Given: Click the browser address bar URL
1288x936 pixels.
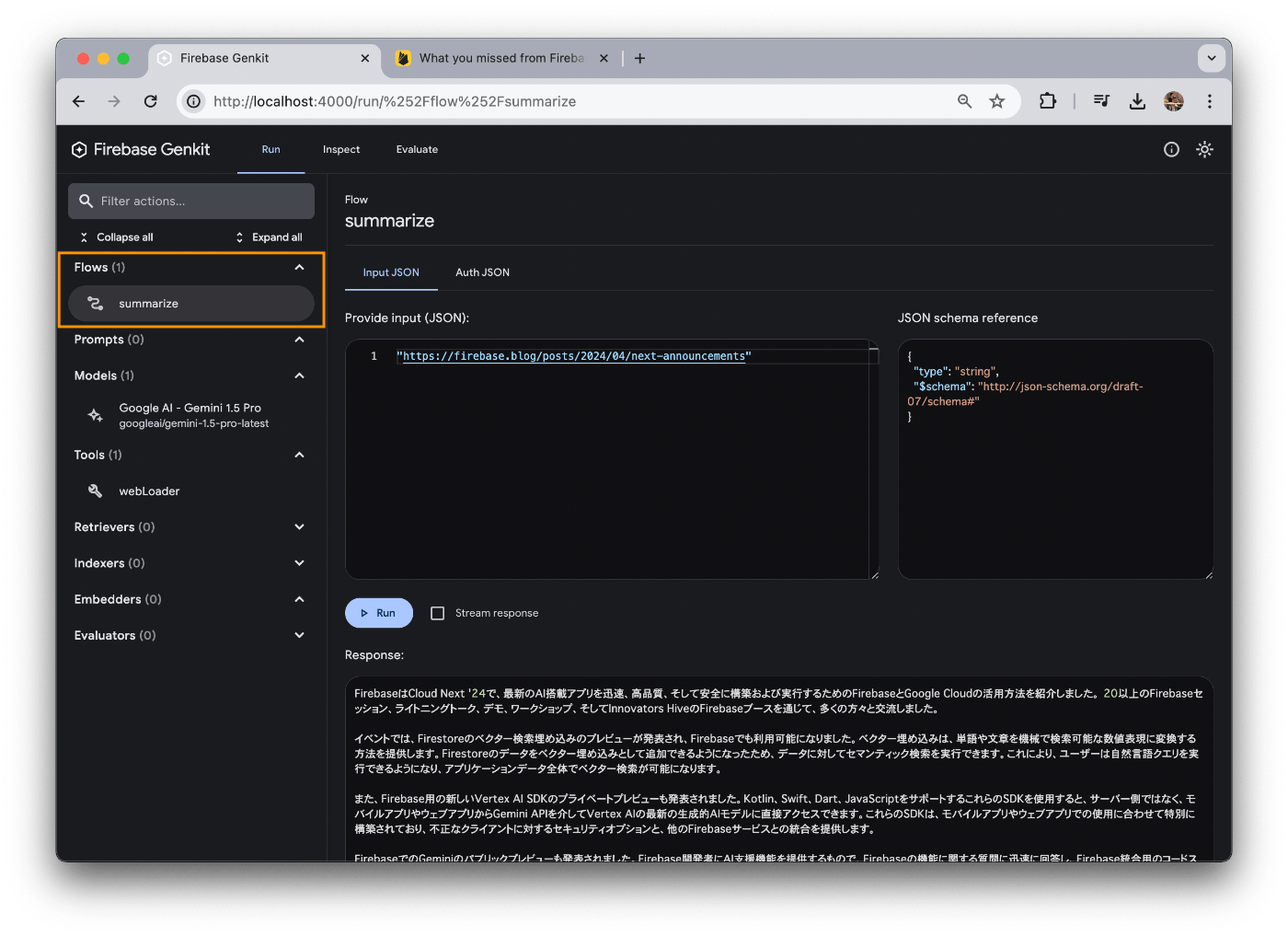Looking at the screenshot, I should 395,101.
